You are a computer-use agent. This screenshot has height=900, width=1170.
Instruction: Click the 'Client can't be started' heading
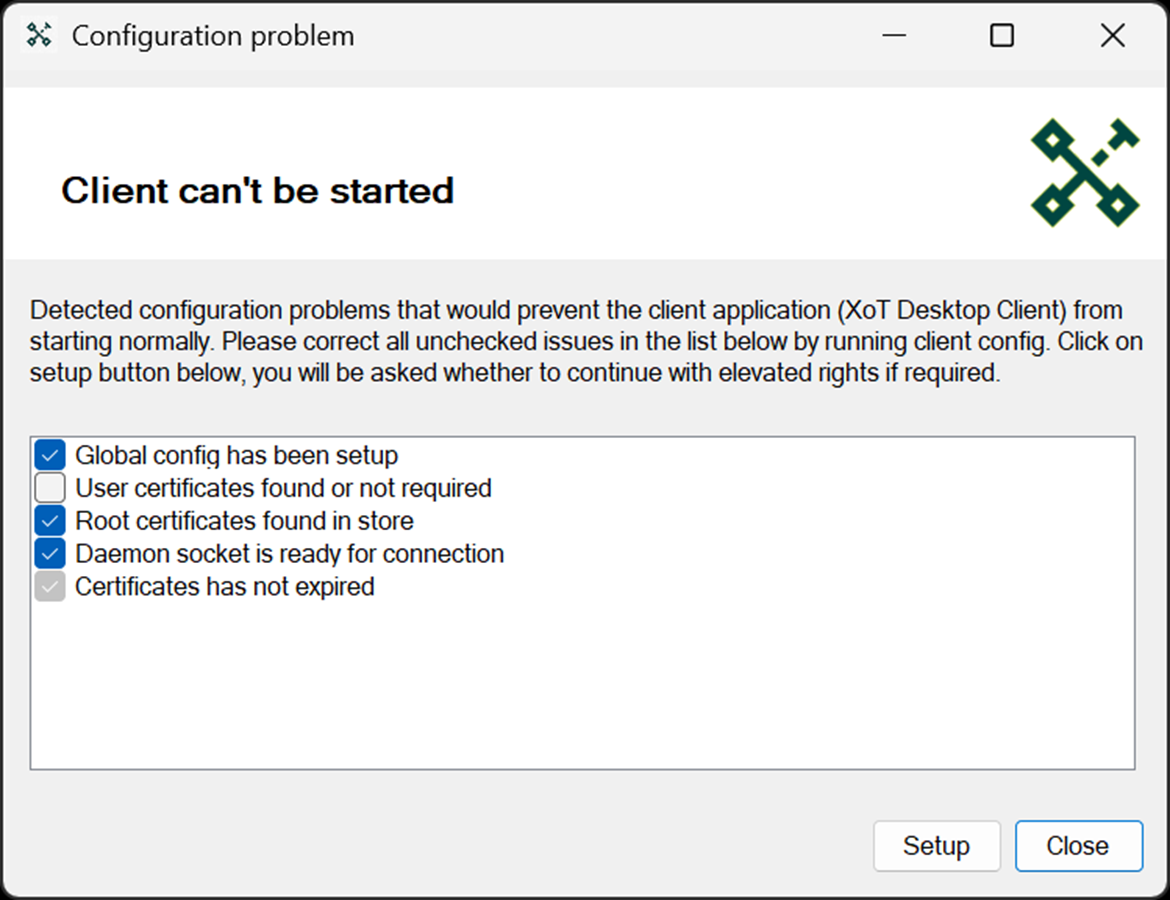click(x=257, y=190)
